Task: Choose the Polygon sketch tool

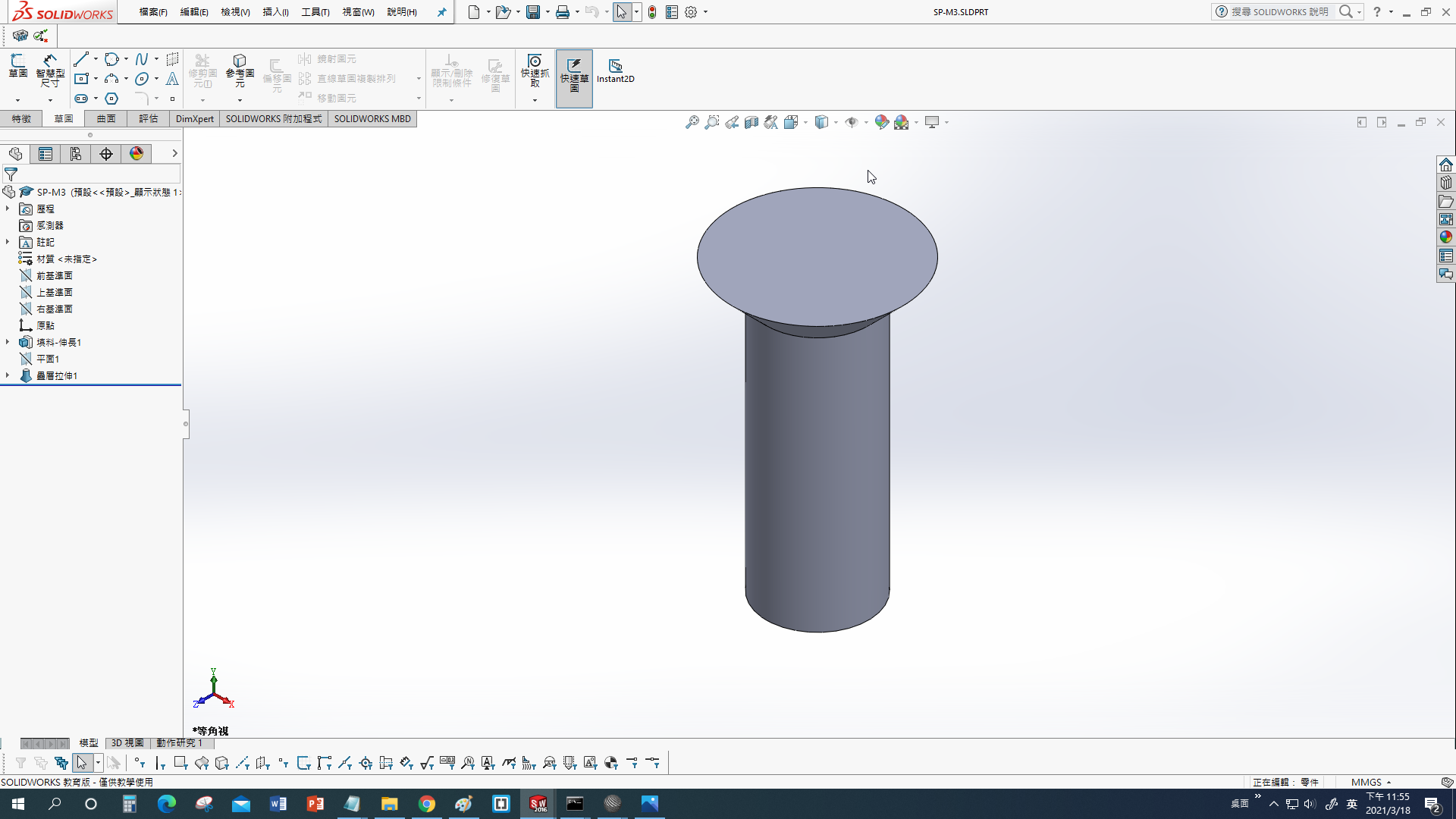Action: tap(112, 99)
